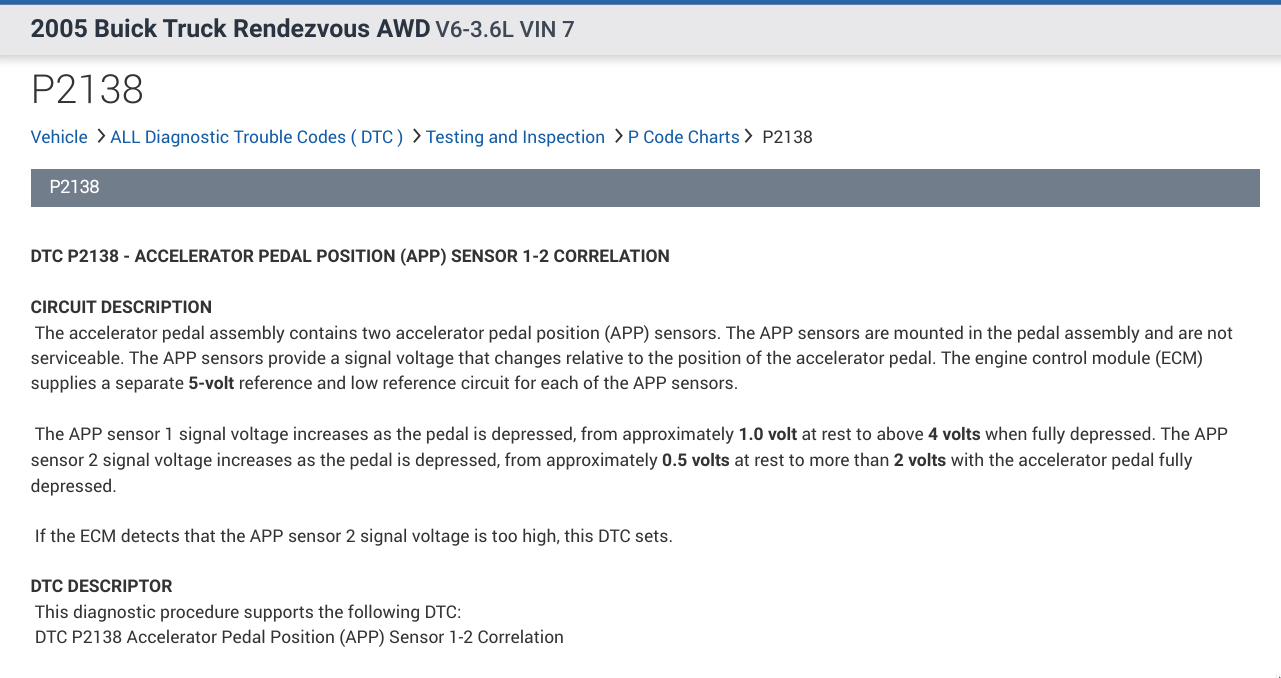Click the large P2138 page heading
The height and width of the screenshot is (678, 1281).
click(87, 89)
